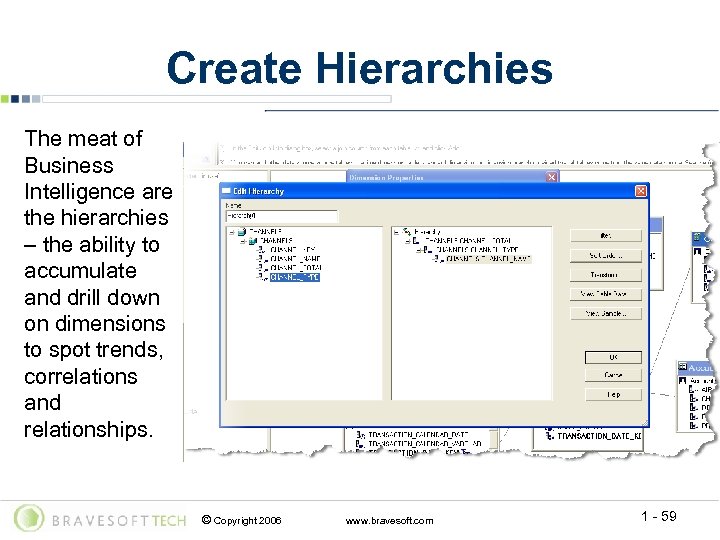Viewport: 720px width, 540px height.
Task: Select highlighted CHANNEL_TYPE column
Action: [294, 277]
